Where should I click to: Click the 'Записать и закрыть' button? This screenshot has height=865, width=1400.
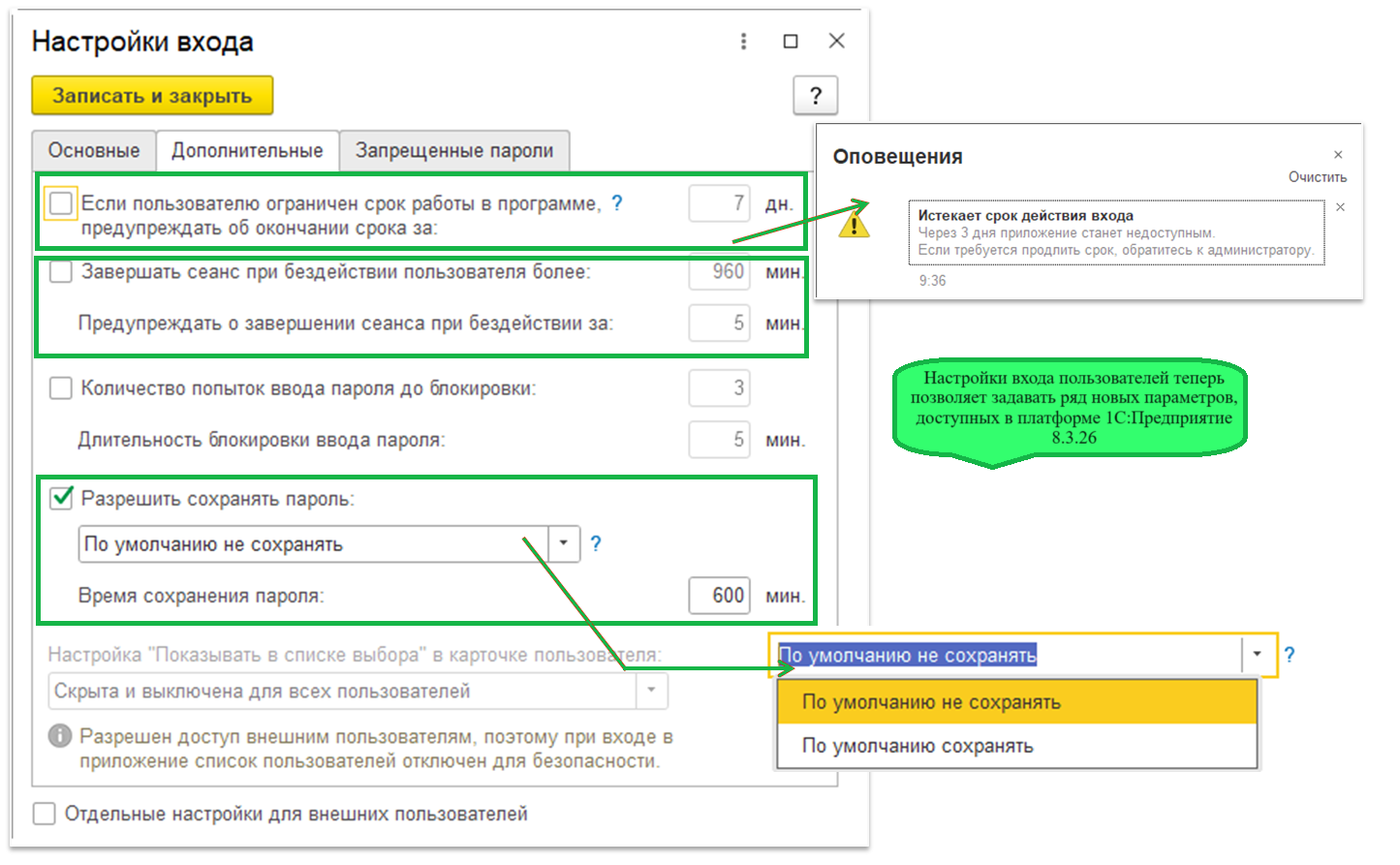152,96
